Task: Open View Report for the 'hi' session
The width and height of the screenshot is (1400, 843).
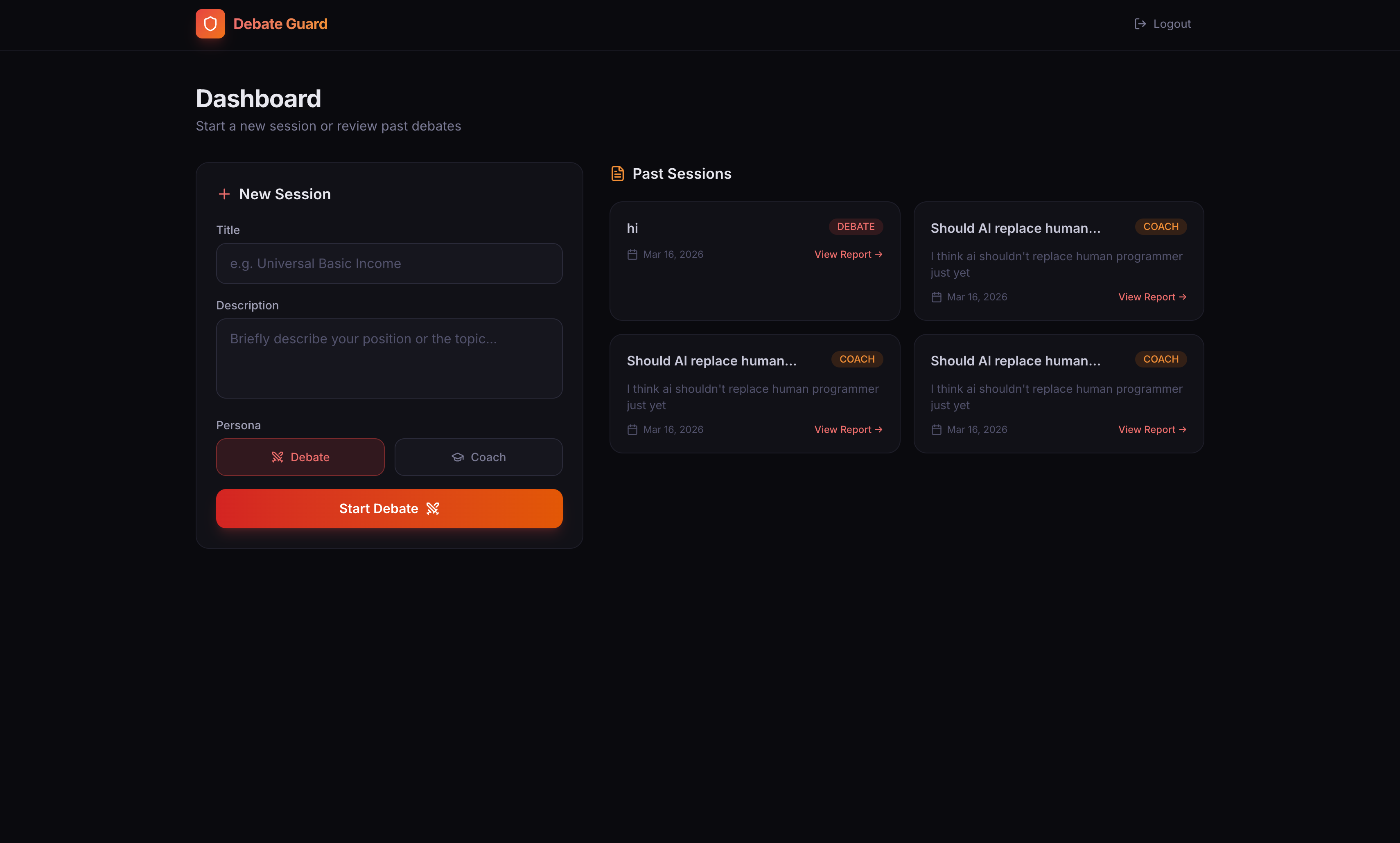Action: (x=848, y=255)
